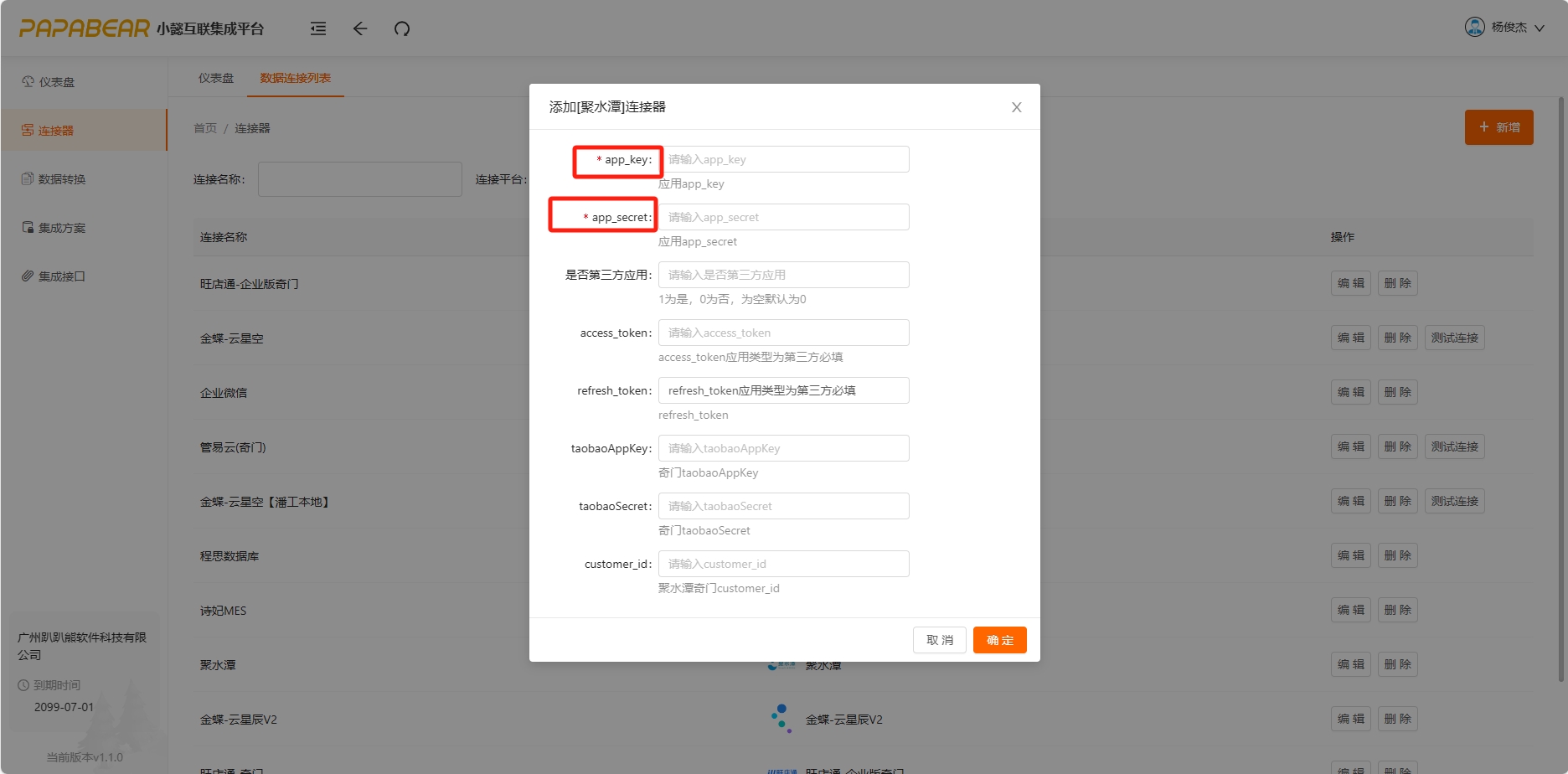
Task: Click 首页 in the breadcrumb
Action: click(205, 128)
